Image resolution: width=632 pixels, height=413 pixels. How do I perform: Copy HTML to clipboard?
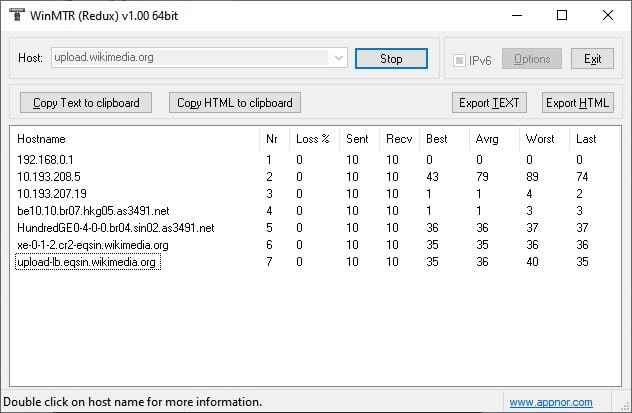point(235,103)
